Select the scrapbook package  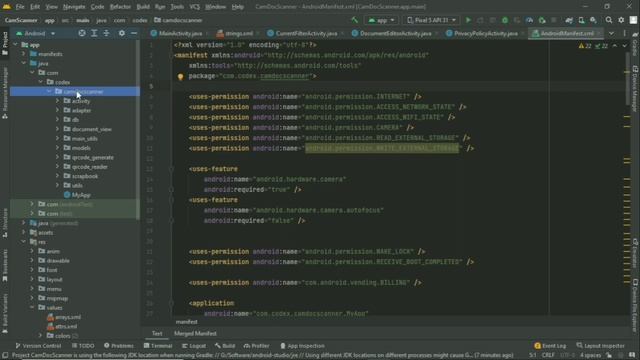point(81,176)
